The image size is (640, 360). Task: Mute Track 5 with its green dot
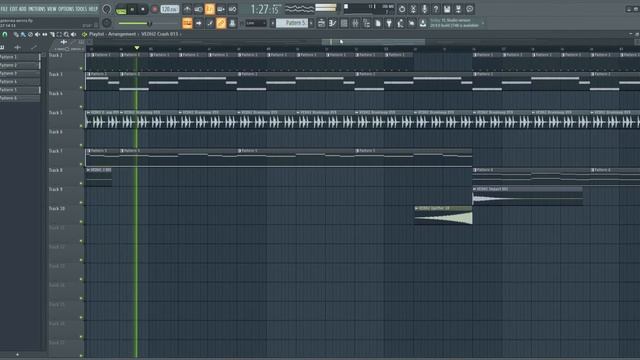coord(81,126)
